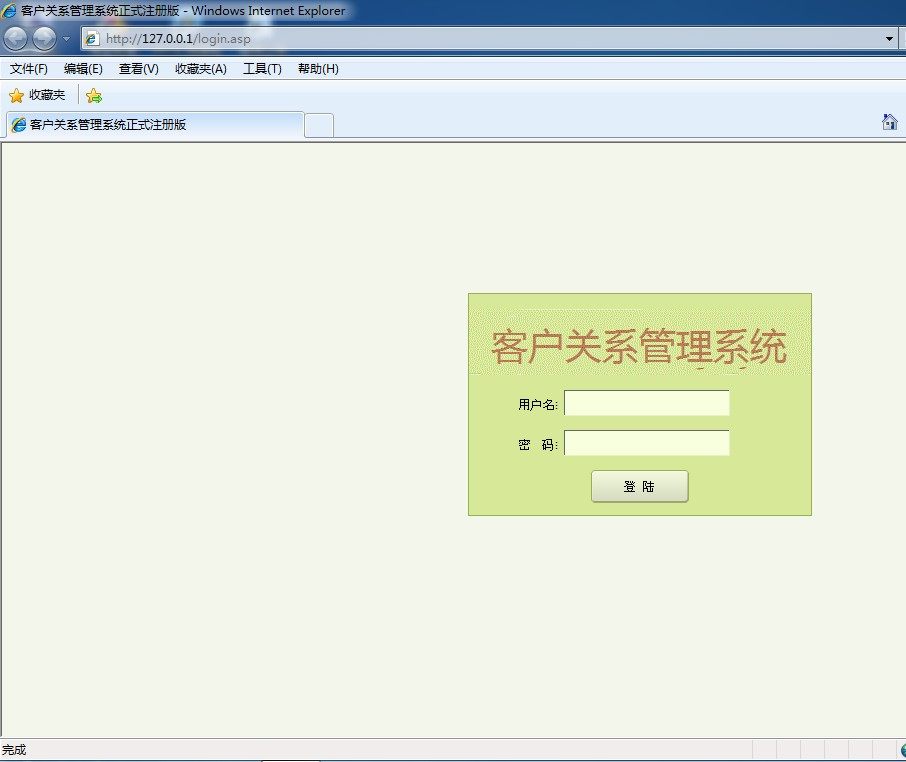Image resolution: width=906 pixels, height=762 pixels.
Task: Expand the 工具(T) menu
Action: point(261,68)
